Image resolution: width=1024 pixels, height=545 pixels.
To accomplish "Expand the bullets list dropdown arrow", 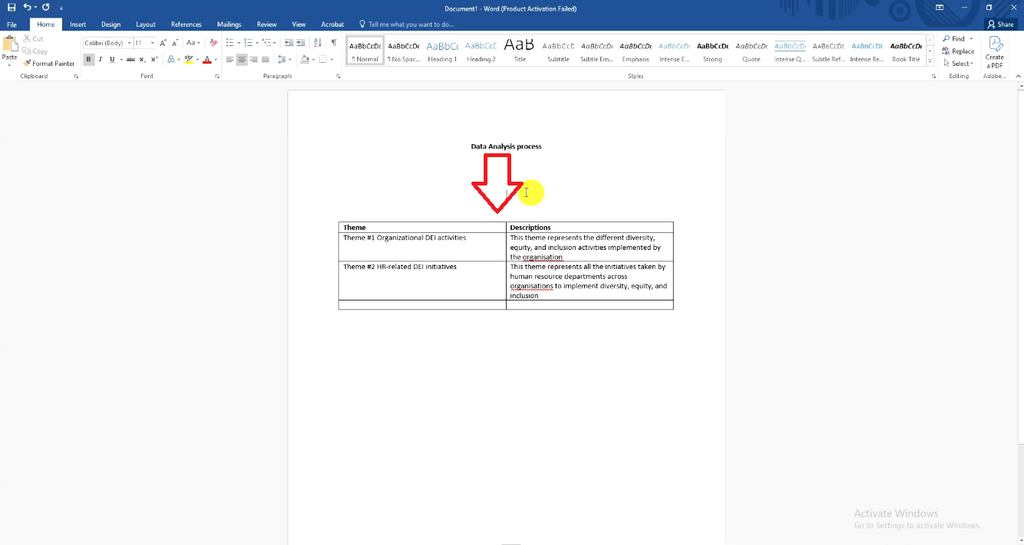I will [x=238, y=43].
